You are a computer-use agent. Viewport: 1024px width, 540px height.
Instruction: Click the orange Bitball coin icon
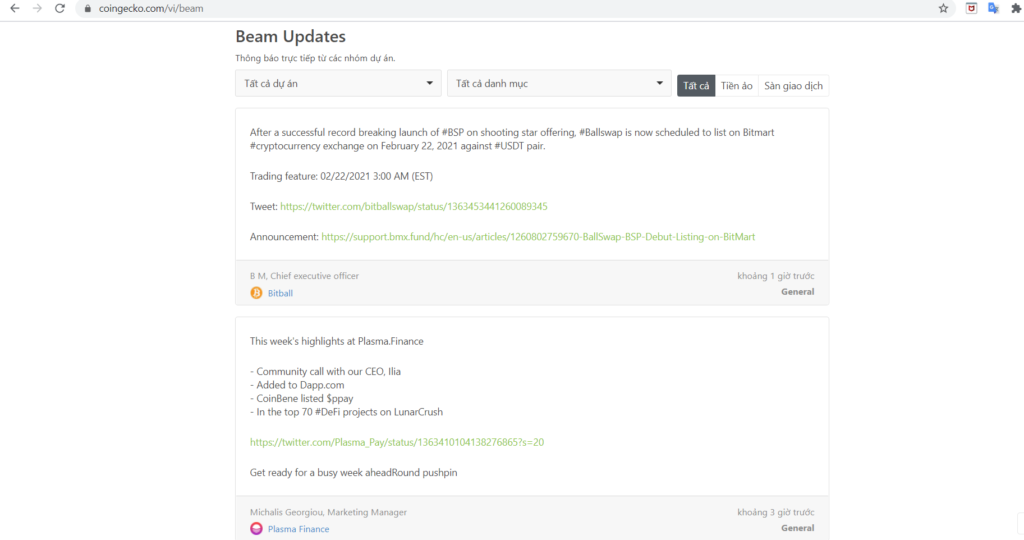256,293
